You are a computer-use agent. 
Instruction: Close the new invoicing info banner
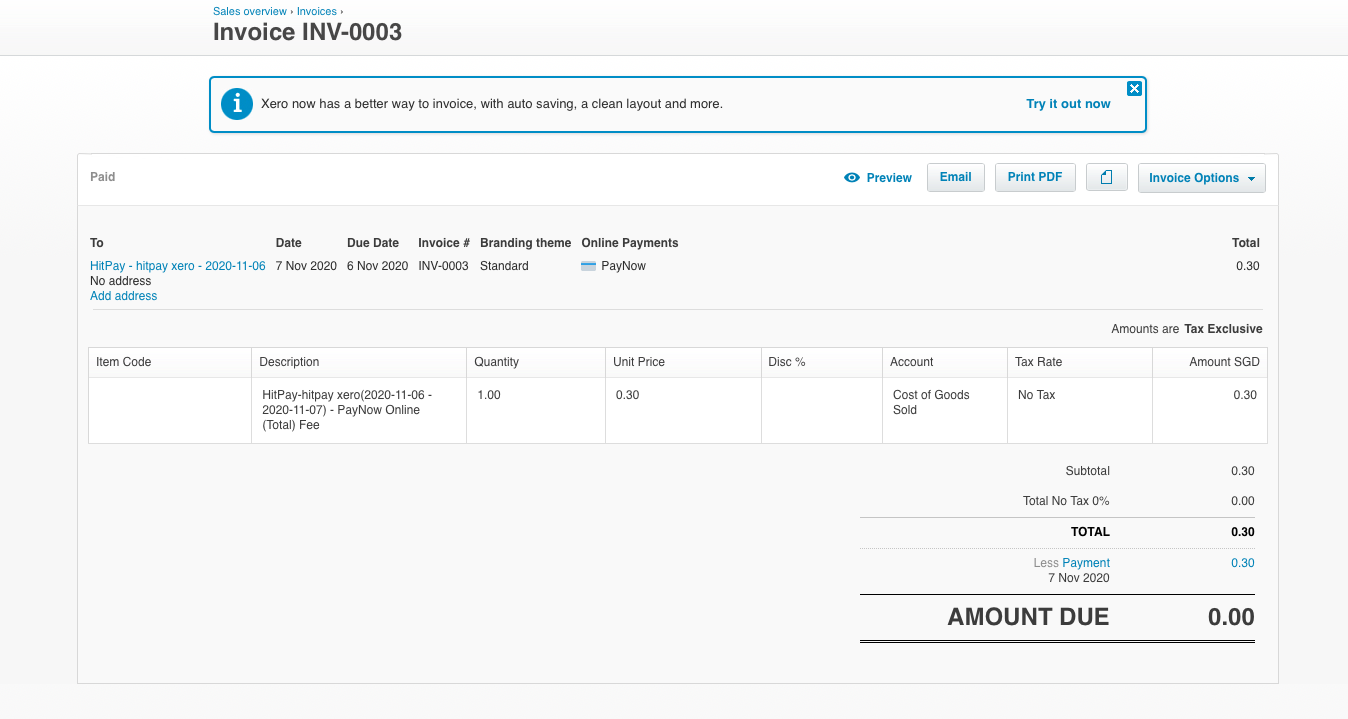pyautogui.click(x=1134, y=88)
